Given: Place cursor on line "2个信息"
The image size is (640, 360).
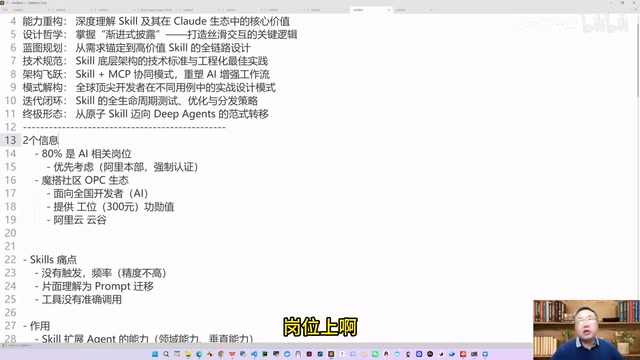Looking at the screenshot, I should 40,140.
